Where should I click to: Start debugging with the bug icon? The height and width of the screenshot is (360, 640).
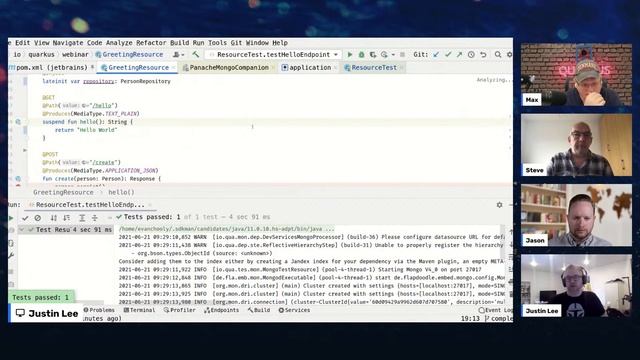coord(361,54)
